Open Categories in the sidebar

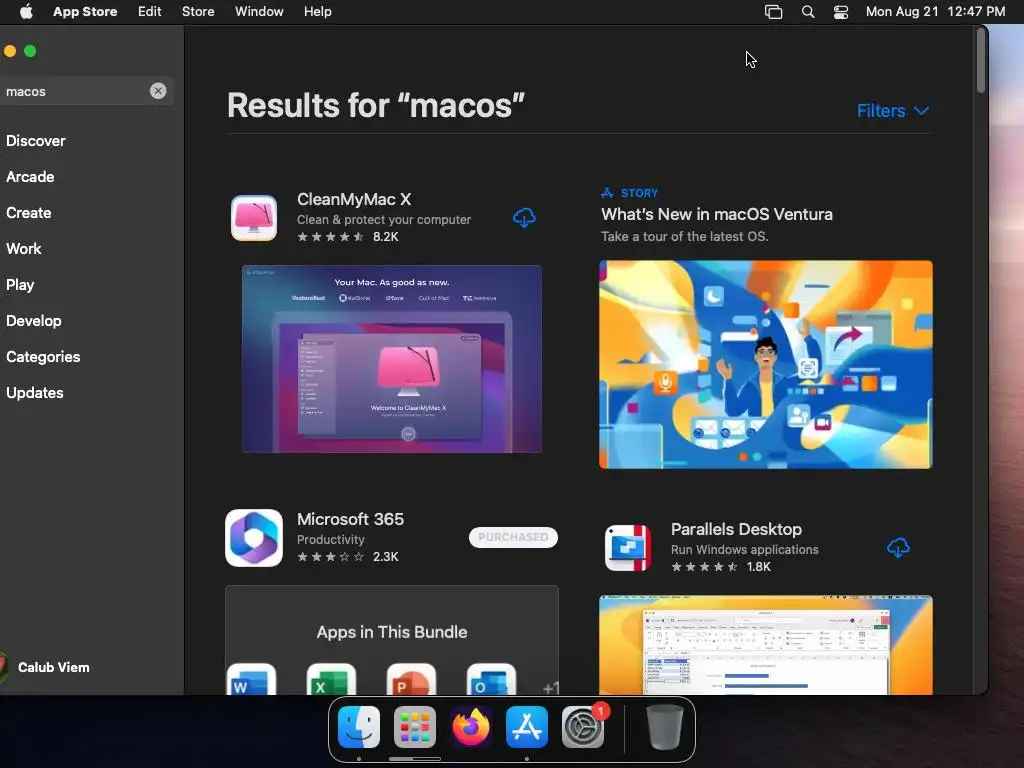[x=43, y=357]
